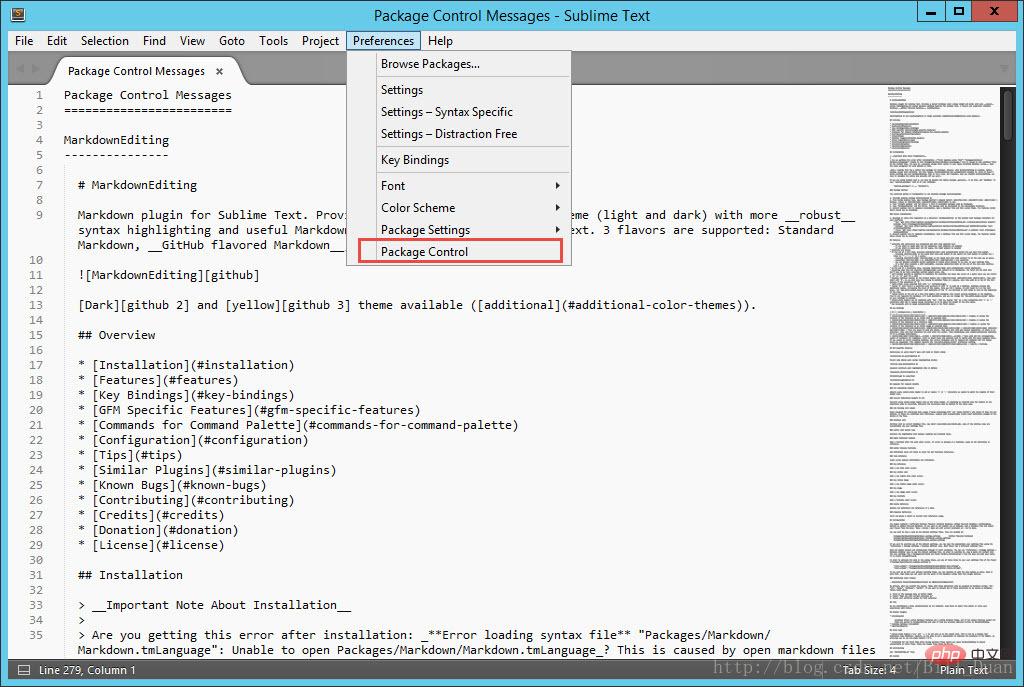Select the Package Control Messages tab
The width and height of the screenshot is (1024, 687).
point(136,71)
